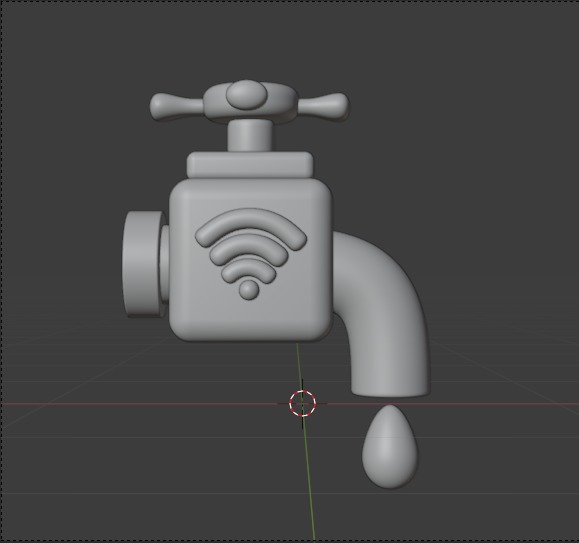Viewport: 579px width, 543px height.
Task: Click the cross-shaped faucet handle
Action: [x=249, y=101]
